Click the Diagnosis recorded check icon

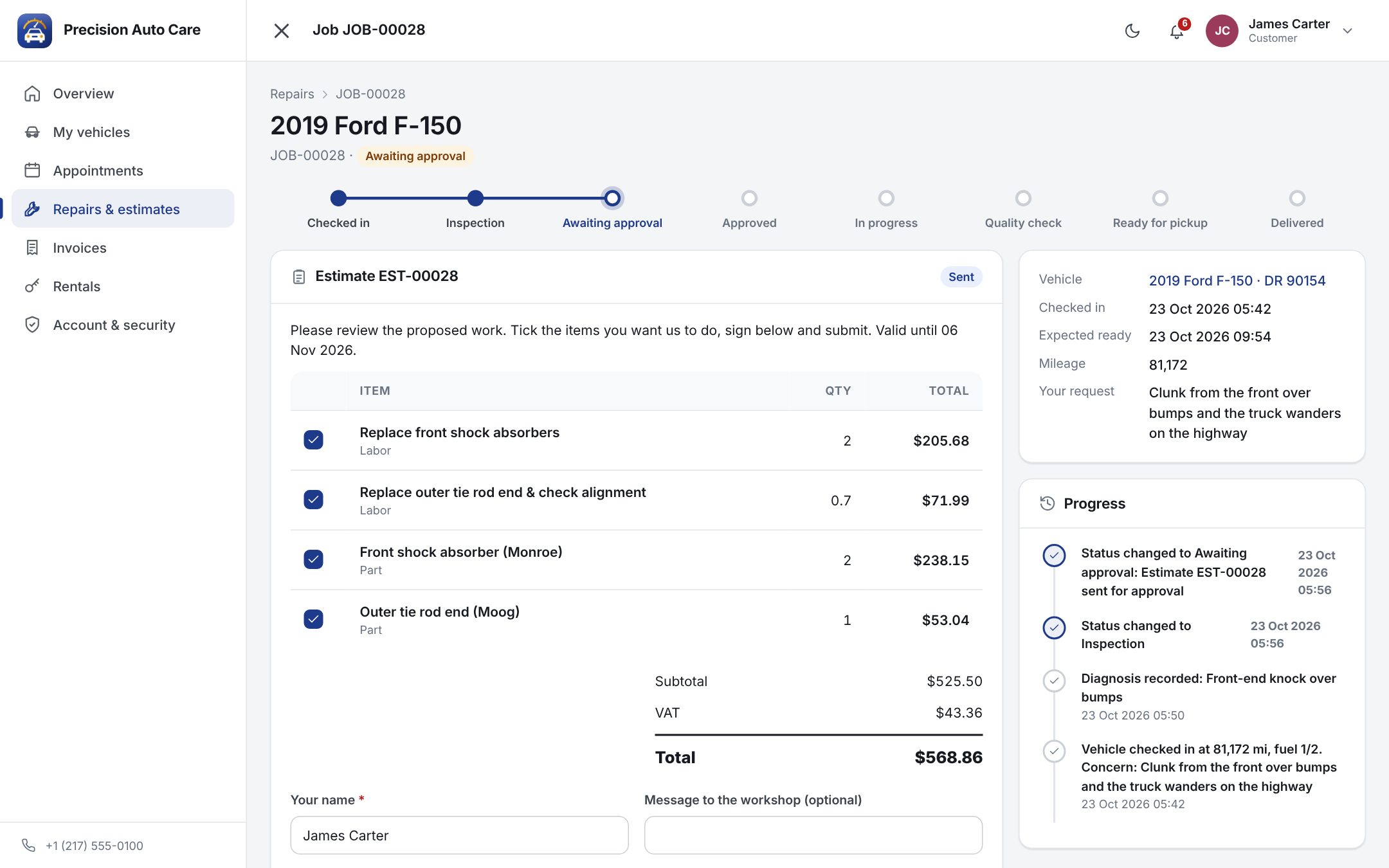1054,681
